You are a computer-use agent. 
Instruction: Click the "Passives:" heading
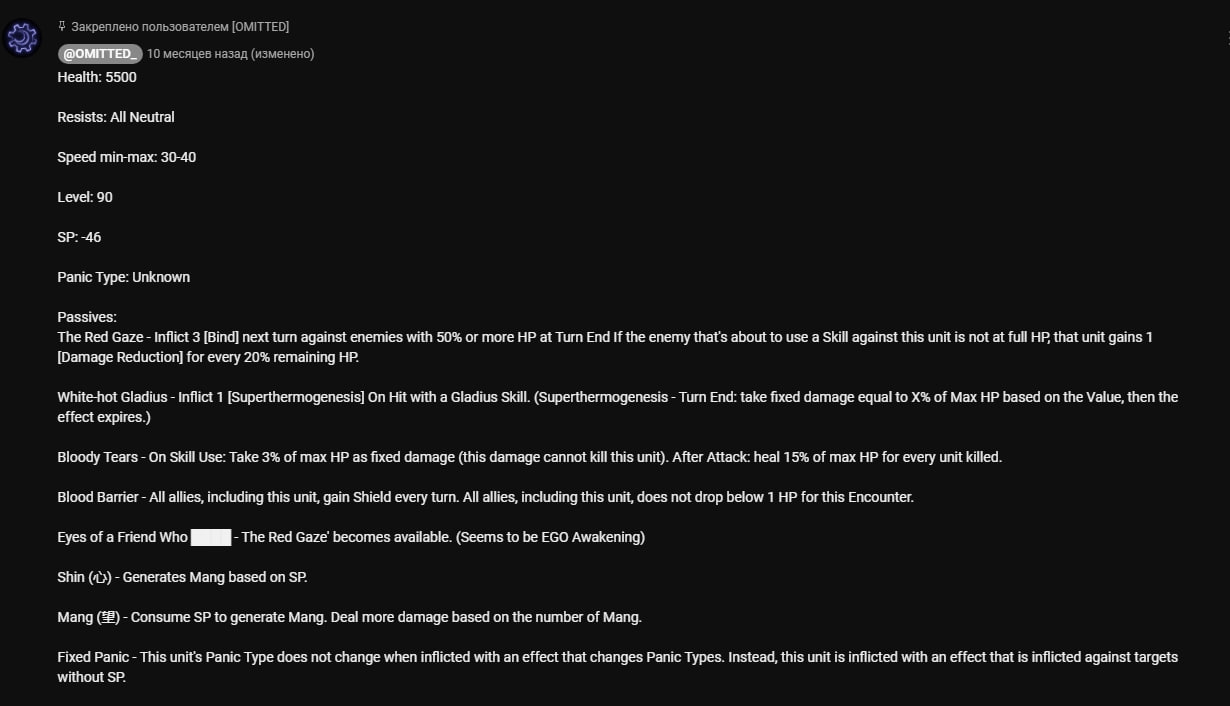(87, 317)
